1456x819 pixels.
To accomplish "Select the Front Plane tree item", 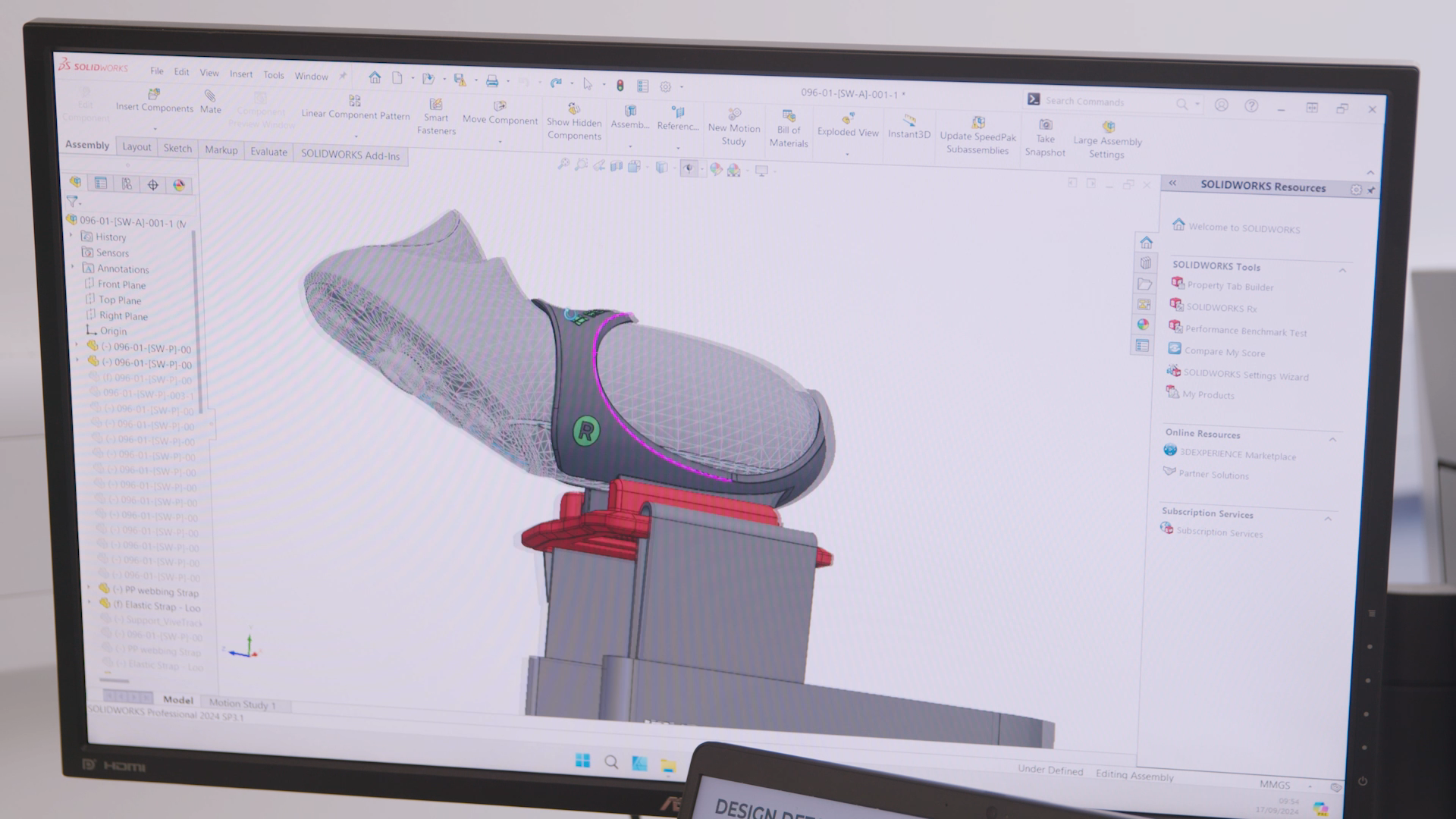I will 121,284.
